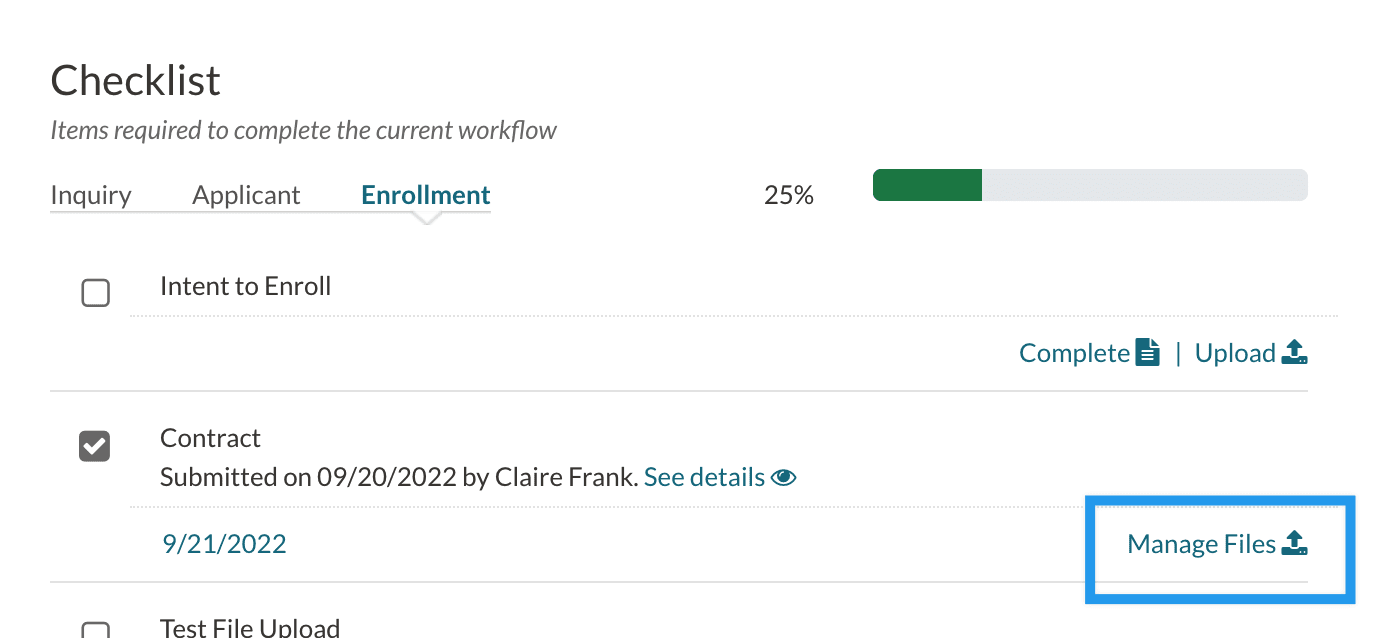Open Manage Files for the Contract

[x=1201, y=544]
